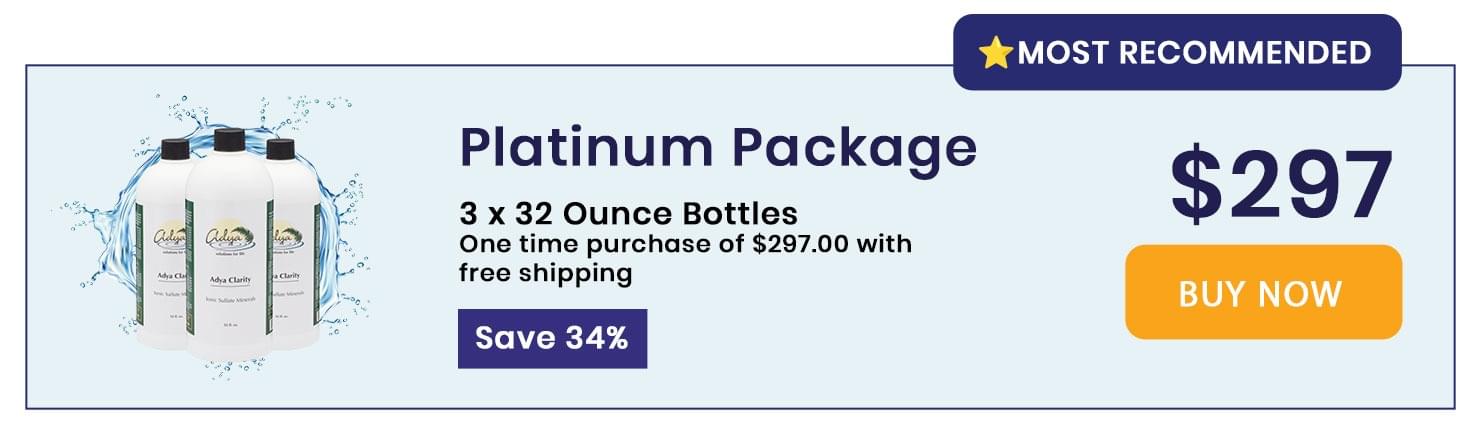Click the $297 price
Screen dimensions: 1481x432
(x=1283, y=185)
